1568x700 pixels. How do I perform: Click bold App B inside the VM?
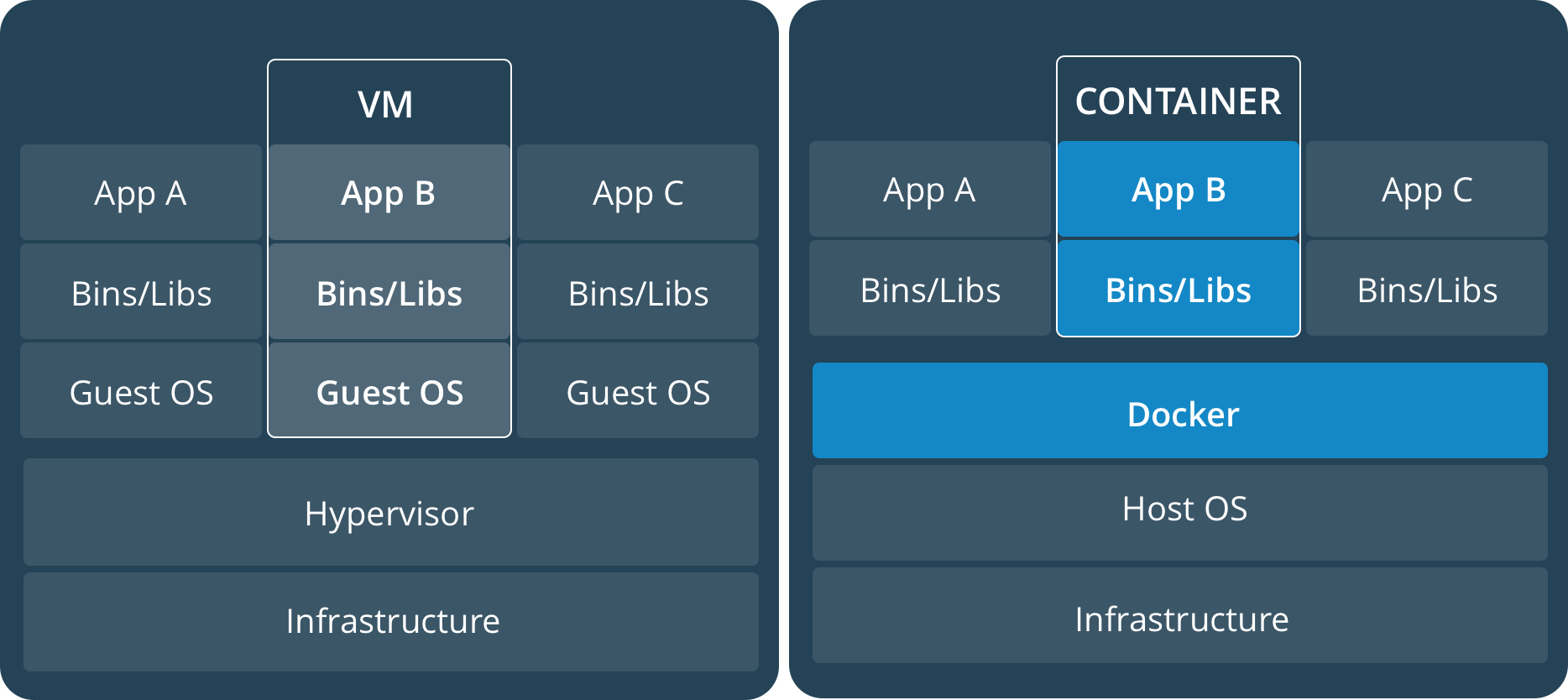pyautogui.click(x=389, y=192)
